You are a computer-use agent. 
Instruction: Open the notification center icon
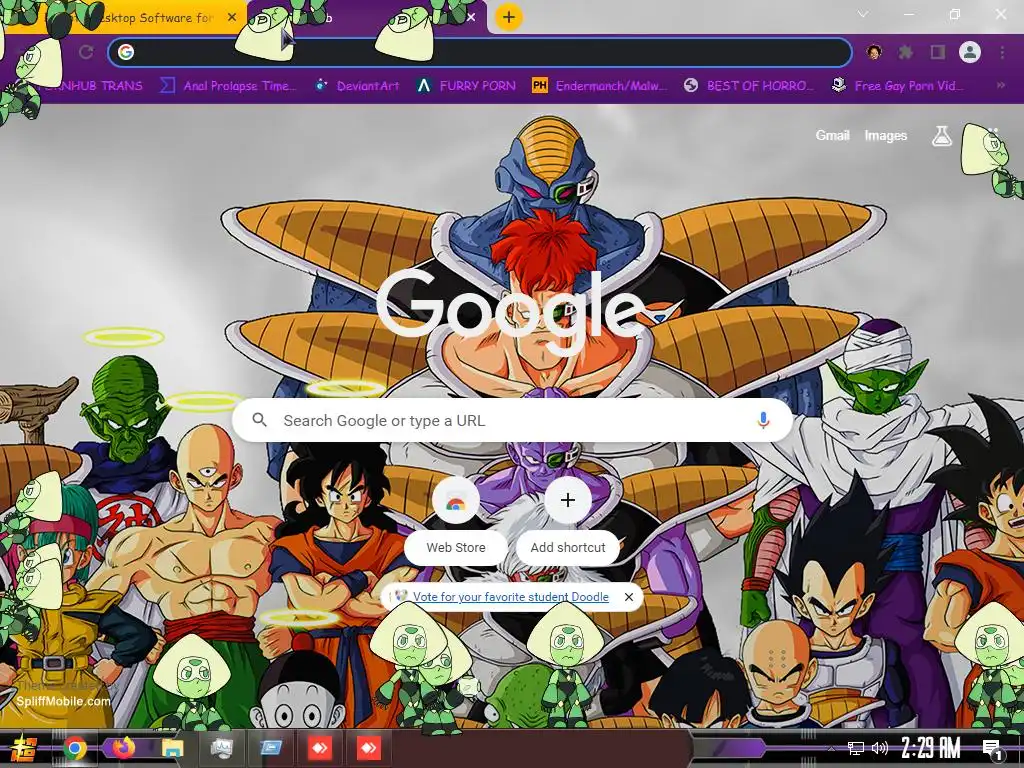coord(992,749)
